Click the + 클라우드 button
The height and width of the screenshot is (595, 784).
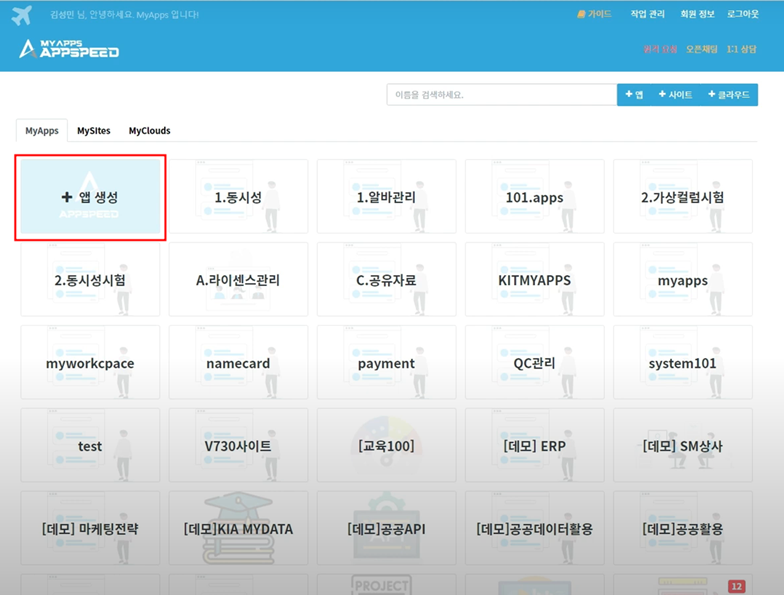coord(729,94)
